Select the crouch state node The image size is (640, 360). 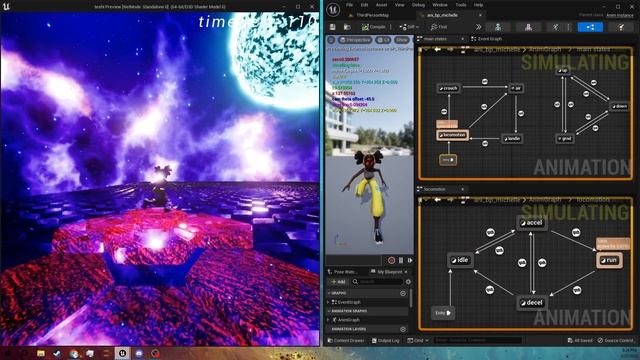tap(448, 88)
